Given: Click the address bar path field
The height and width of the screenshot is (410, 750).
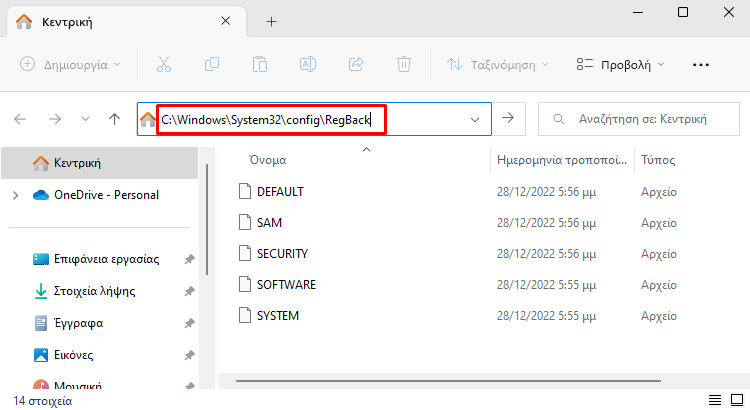Looking at the screenshot, I should click(314, 119).
